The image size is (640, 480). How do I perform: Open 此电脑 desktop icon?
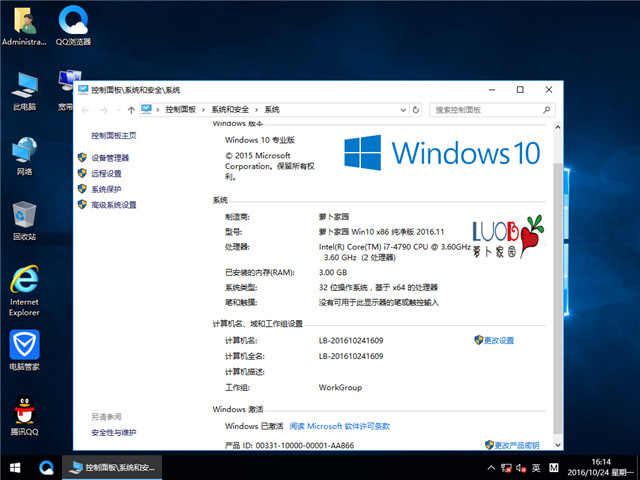coord(24,92)
